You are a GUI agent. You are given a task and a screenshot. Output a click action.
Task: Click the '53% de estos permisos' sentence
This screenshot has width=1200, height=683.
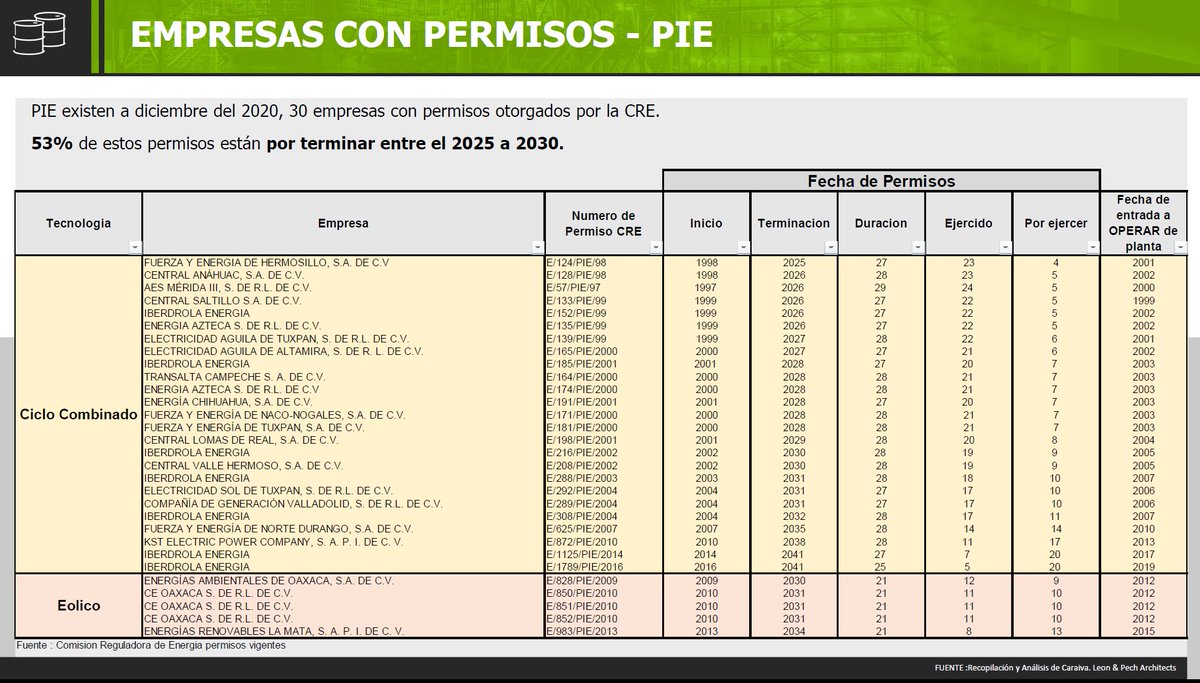[x=298, y=143]
